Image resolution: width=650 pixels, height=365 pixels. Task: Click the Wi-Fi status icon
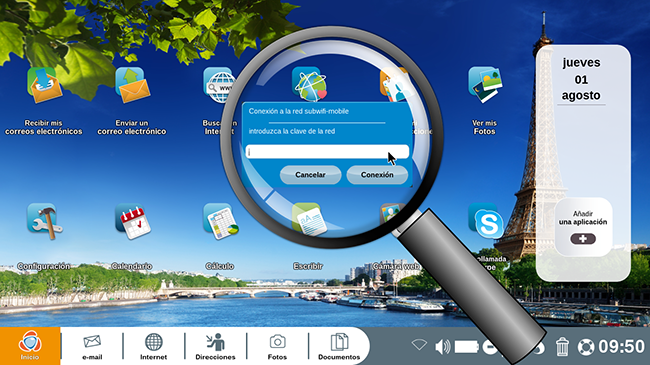click(x=419, y=345)
